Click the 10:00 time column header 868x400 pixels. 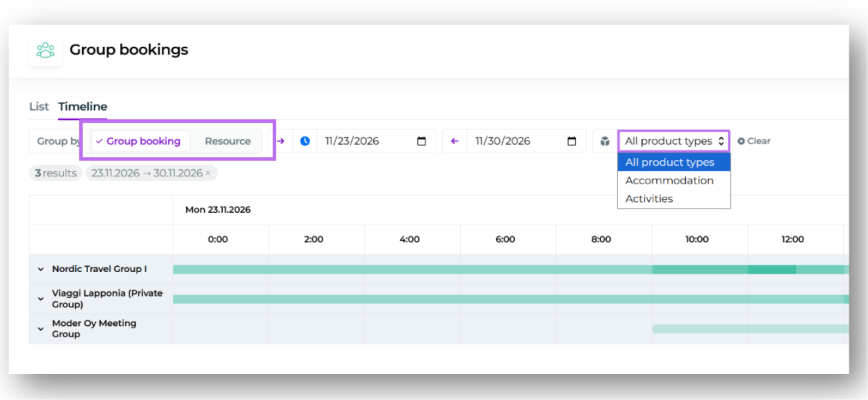pos(697,240)
